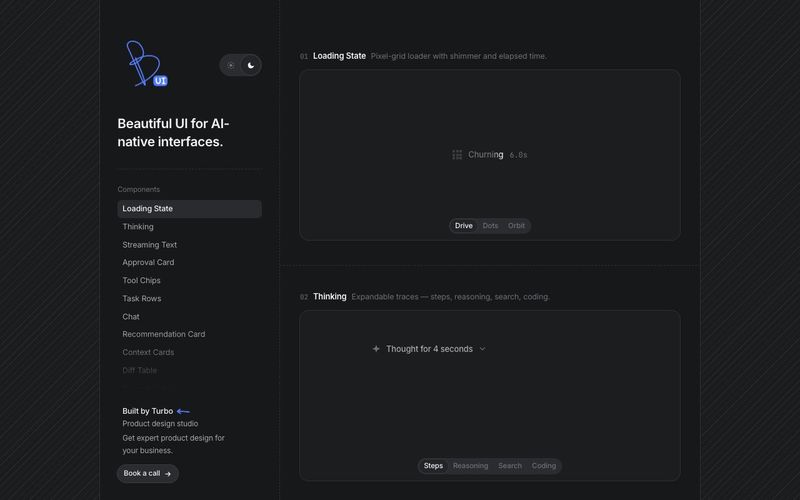
Task: Select the Drive loader variant
Action: pyautogui.click(x=463, y=226)
